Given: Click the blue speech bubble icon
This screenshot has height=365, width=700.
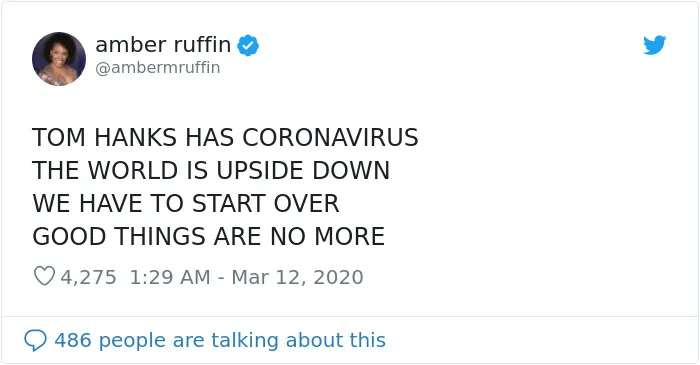Looking at the screenshot, I should coord(35,340).
